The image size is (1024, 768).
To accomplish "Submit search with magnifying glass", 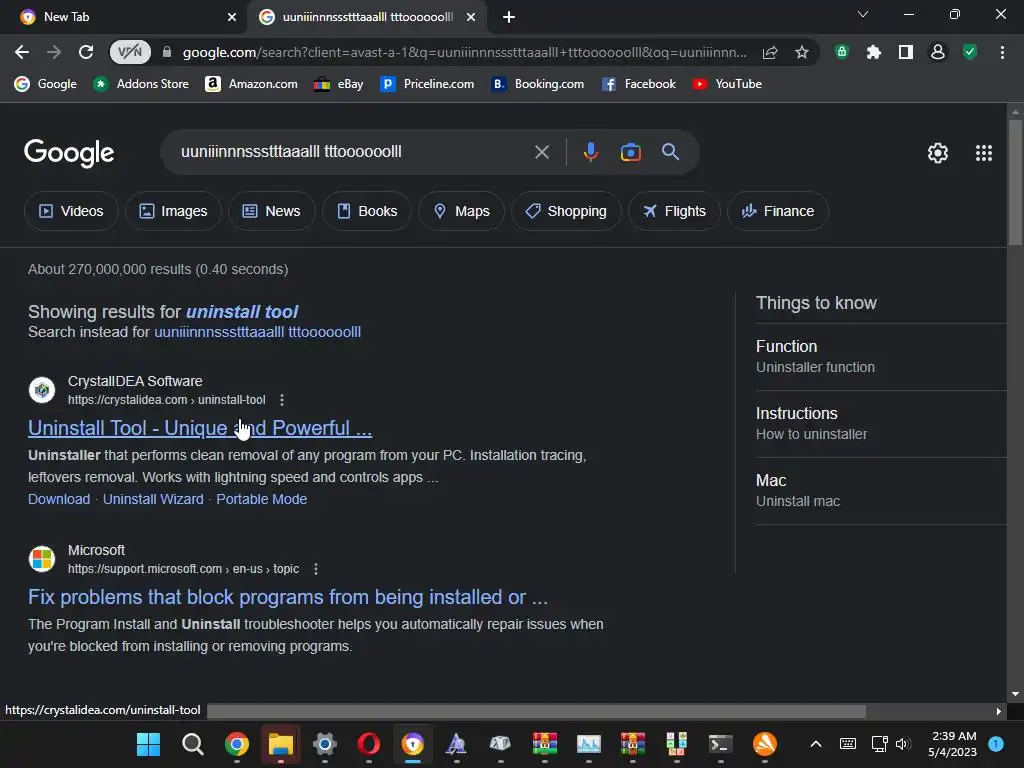I will click(x=671, y=152).
